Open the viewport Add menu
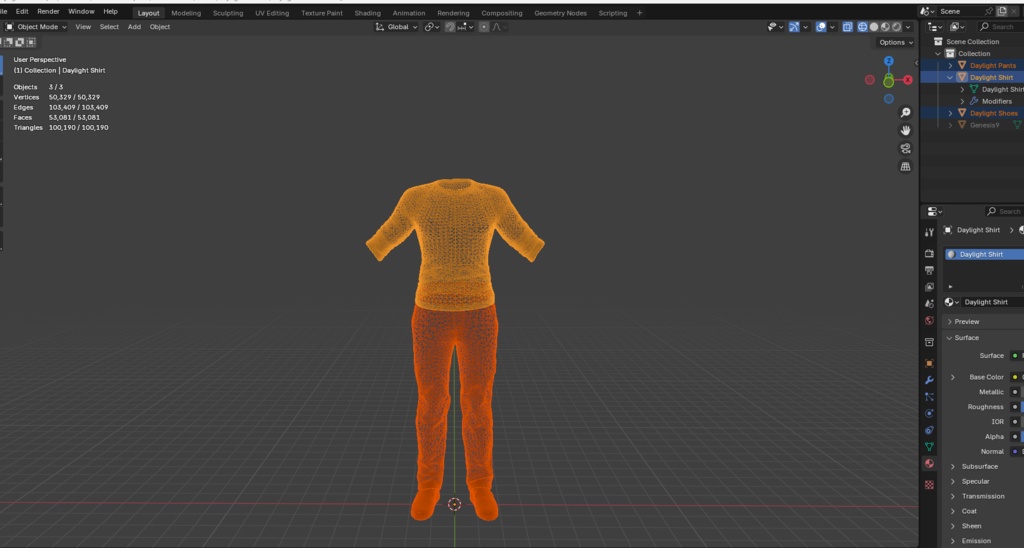 [x=134, y=27]
